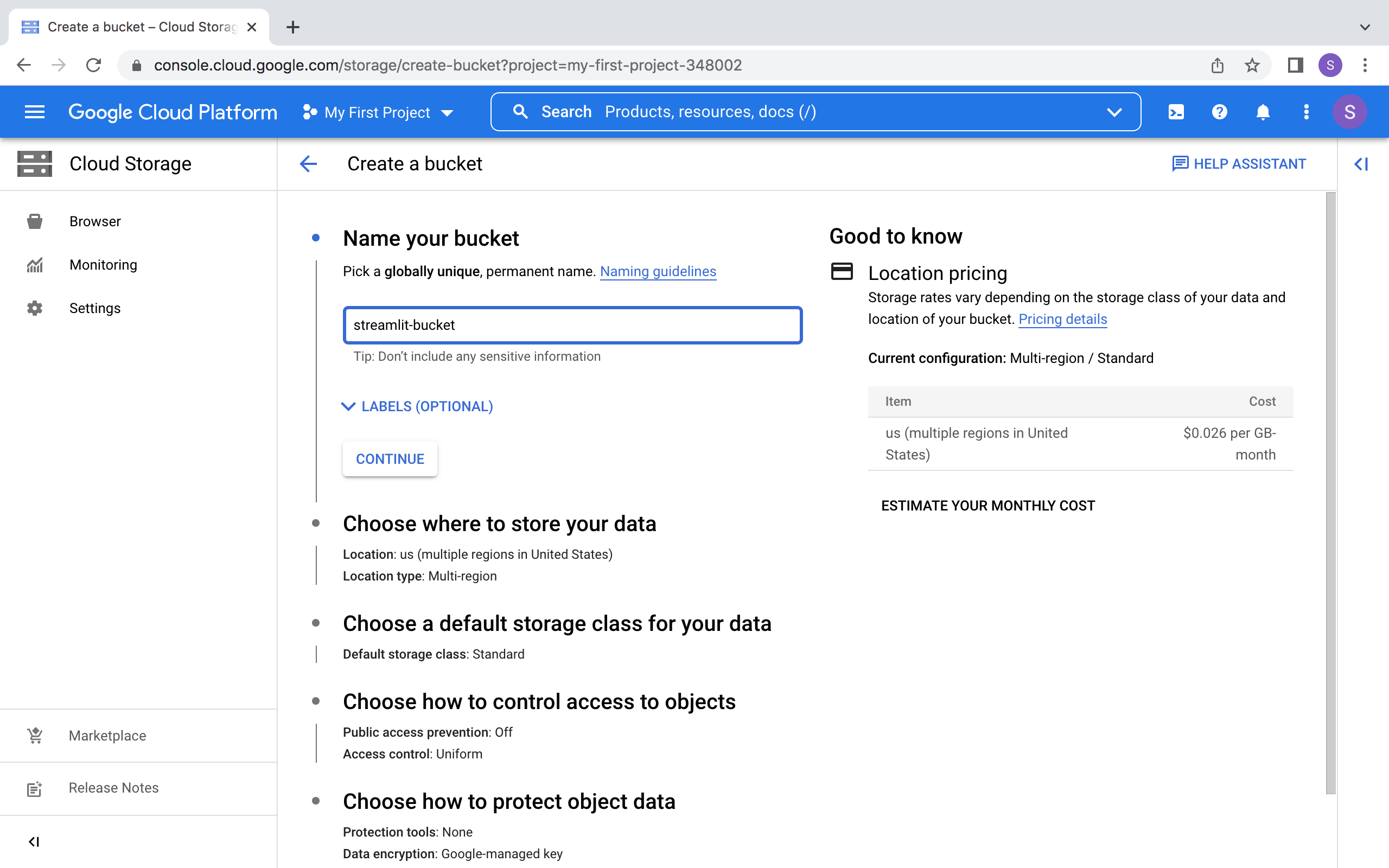Open the hamburger navigation menu

tap(34, 112)
